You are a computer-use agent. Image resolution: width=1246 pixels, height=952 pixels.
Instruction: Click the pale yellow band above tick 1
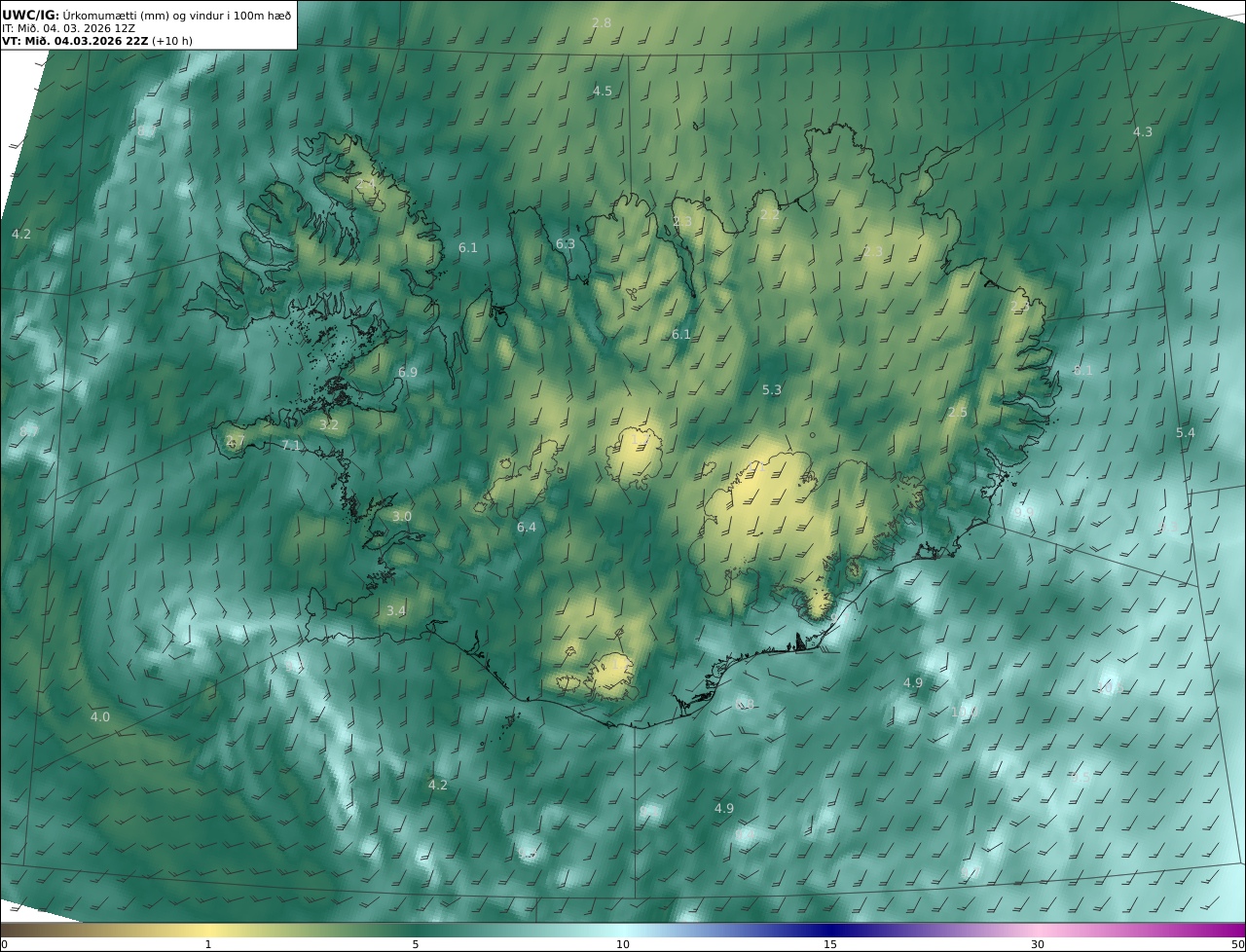(208, 930)
